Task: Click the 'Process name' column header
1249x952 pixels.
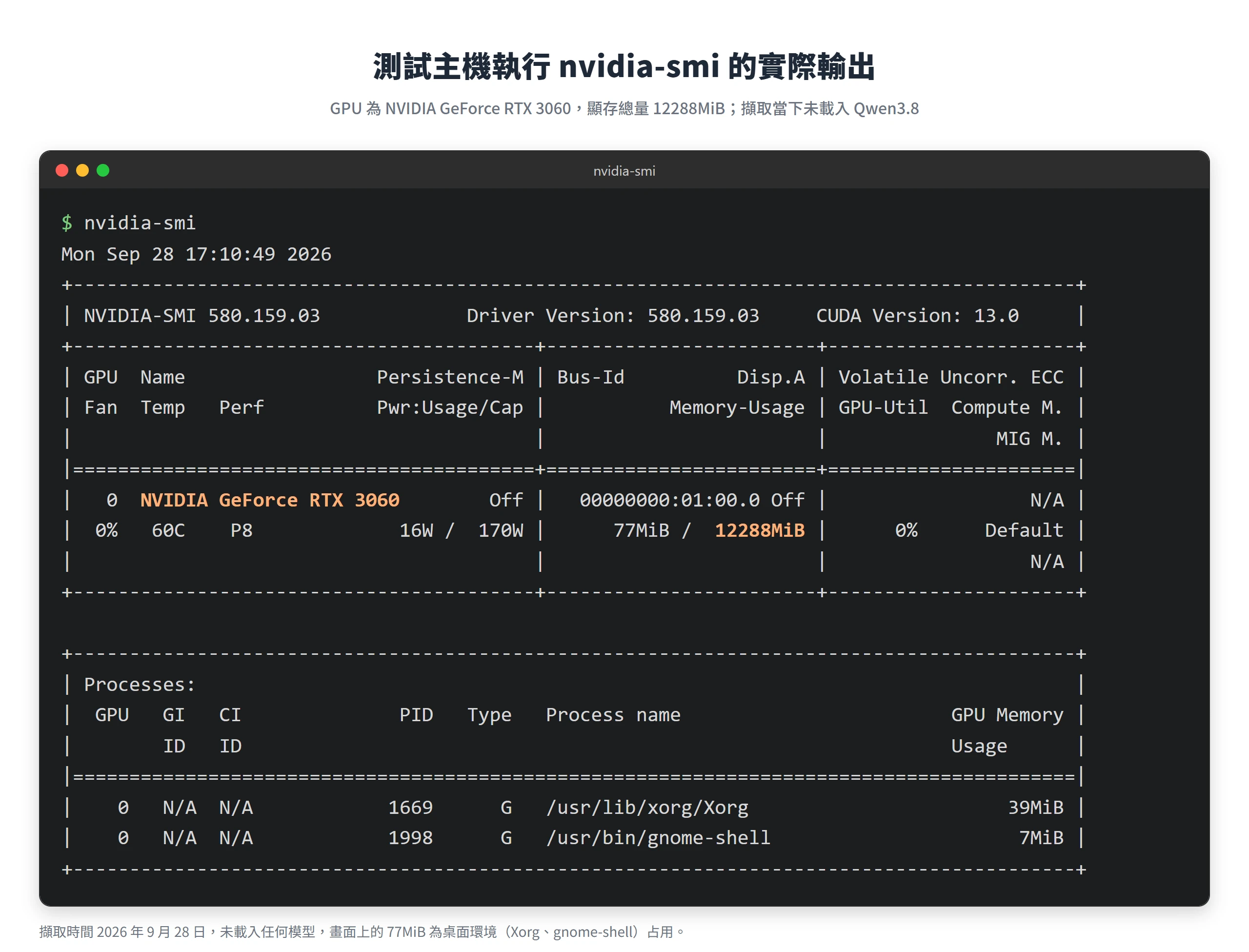Action: (x=613, y=715)
